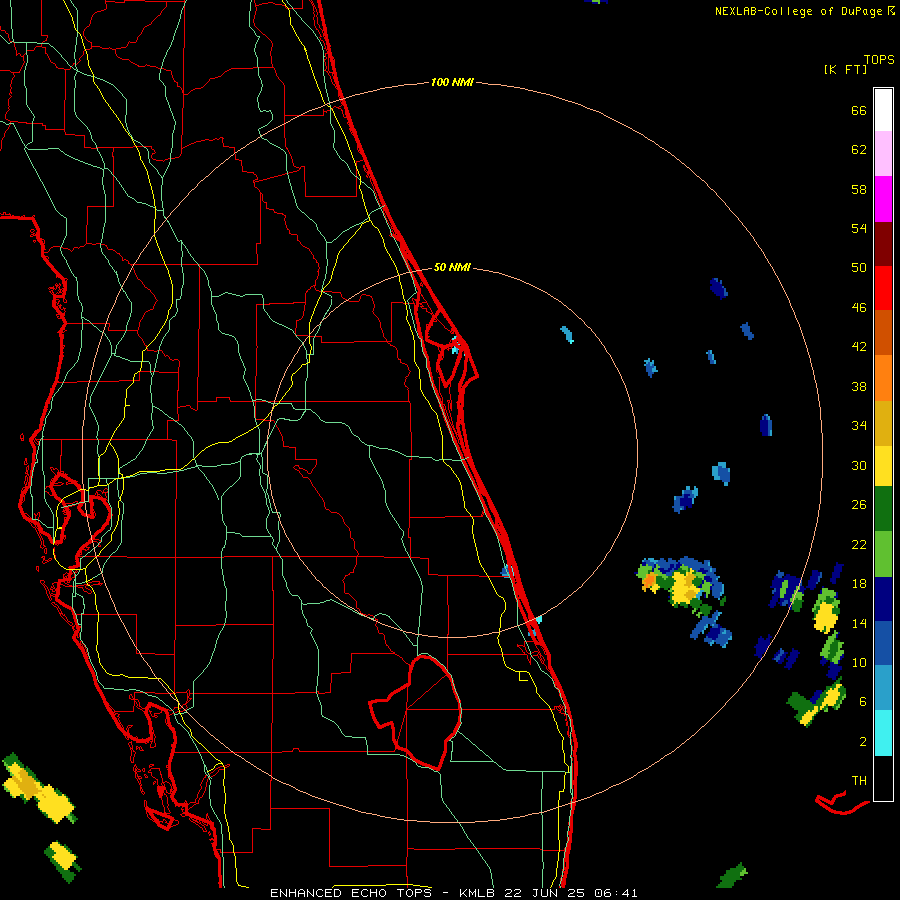Select the bright red legend swatch

click(x=883, y=288)
